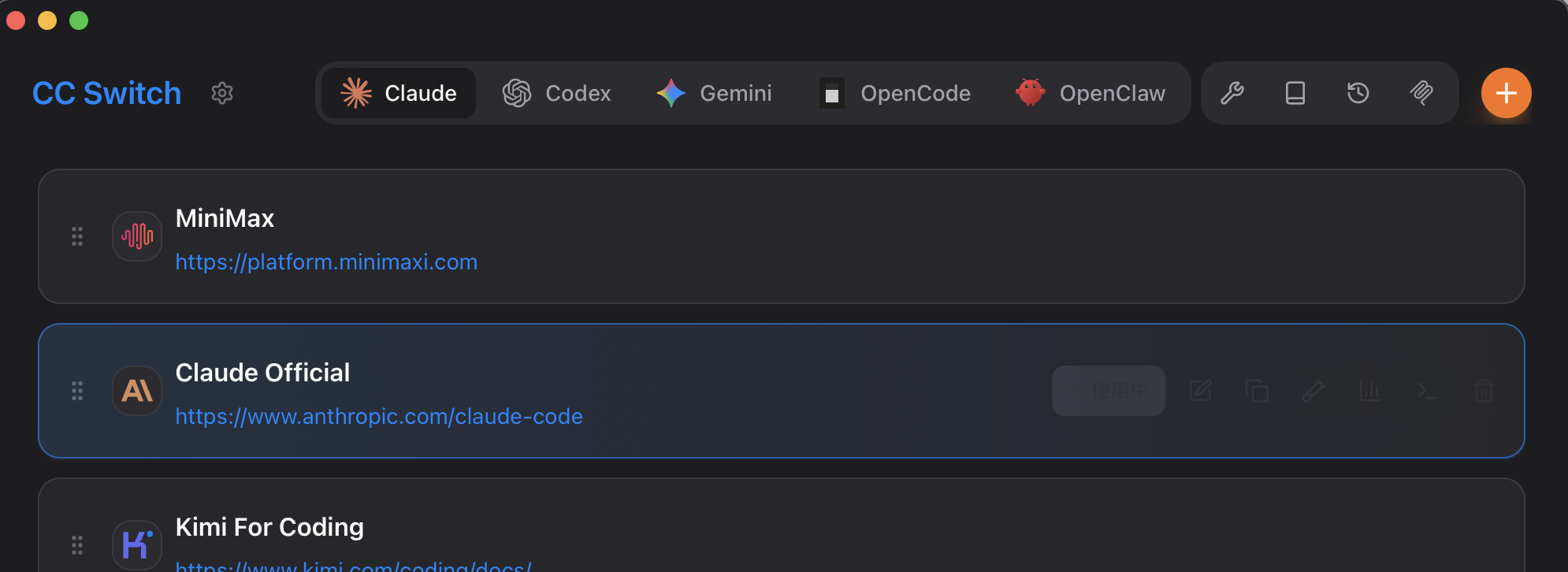Open the history clock icon in toolbar
This screenshot has height=572, width=1568.
pyautogui.click(x=1358, y=93)
